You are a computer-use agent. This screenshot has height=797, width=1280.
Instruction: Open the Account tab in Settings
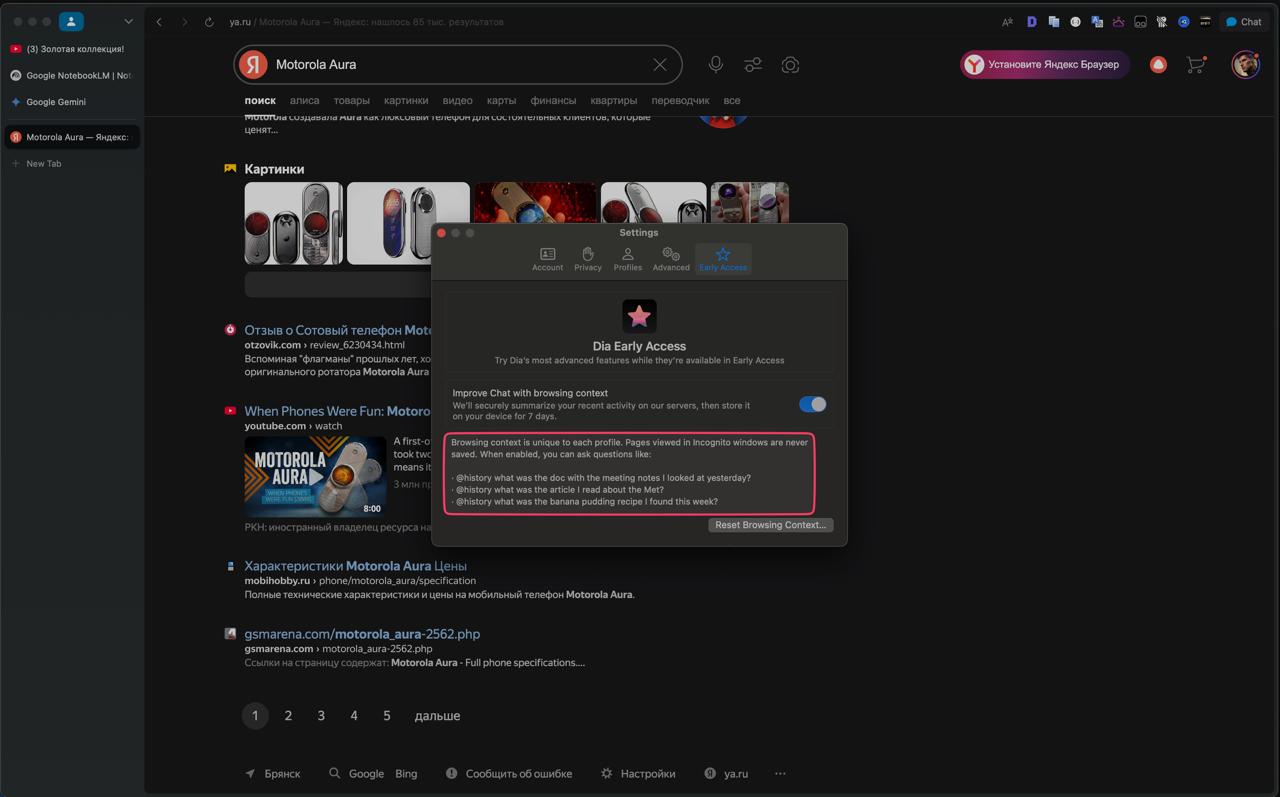[x=547, y=259]
